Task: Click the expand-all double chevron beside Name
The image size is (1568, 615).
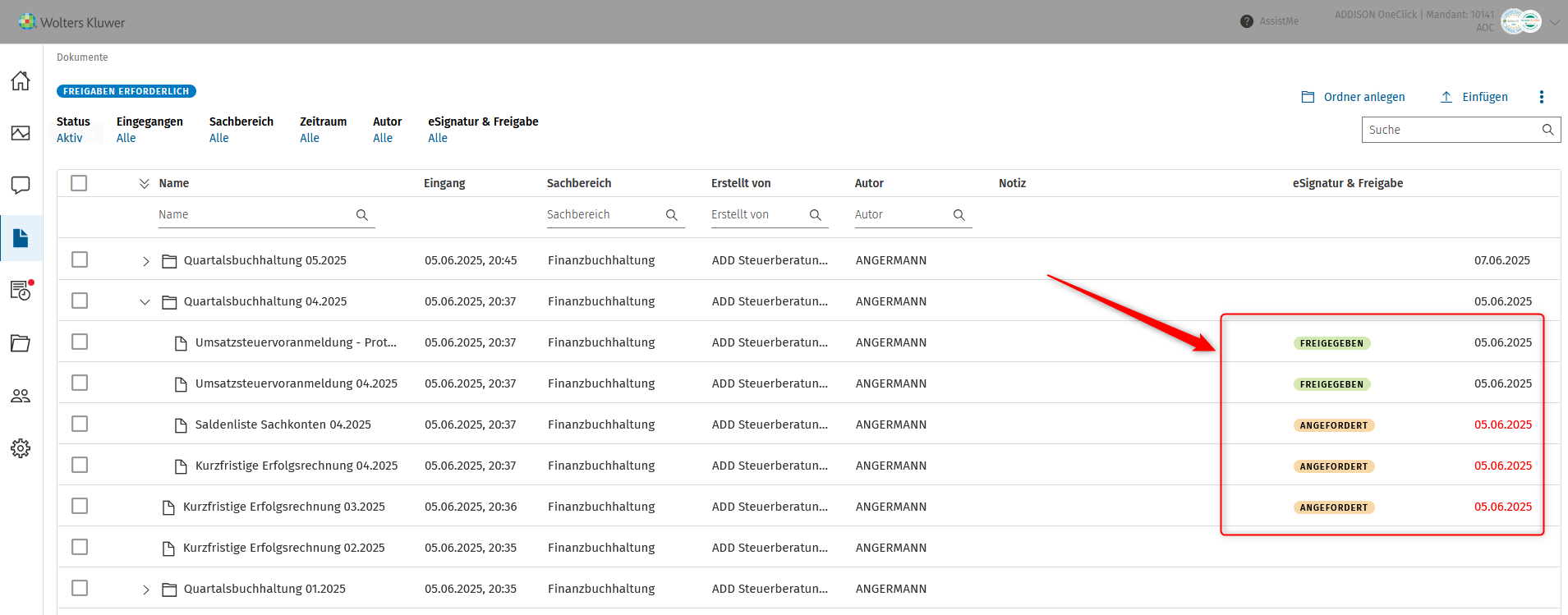Action: 145,184
